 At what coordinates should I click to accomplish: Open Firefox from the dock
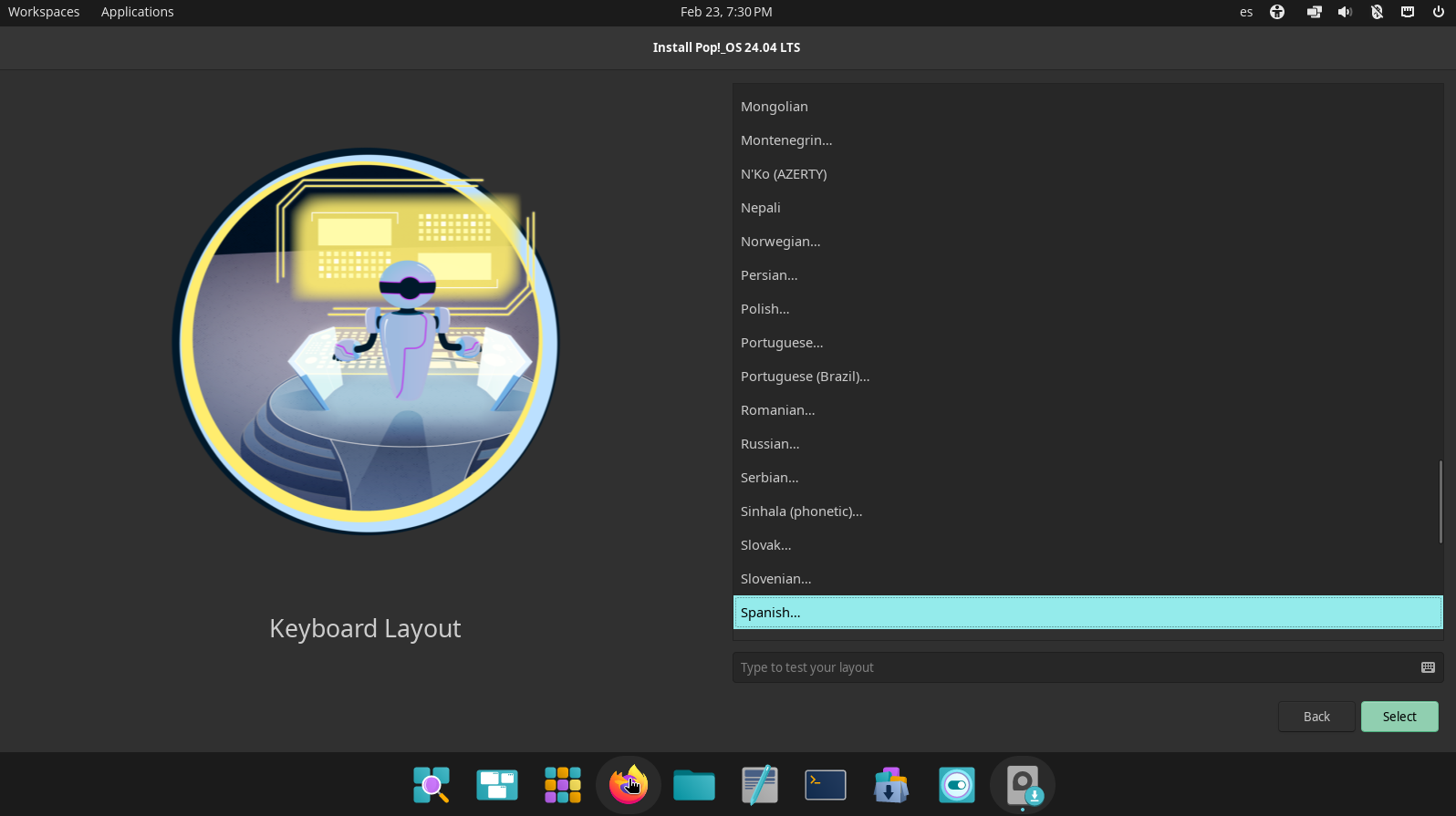point(628,784)
